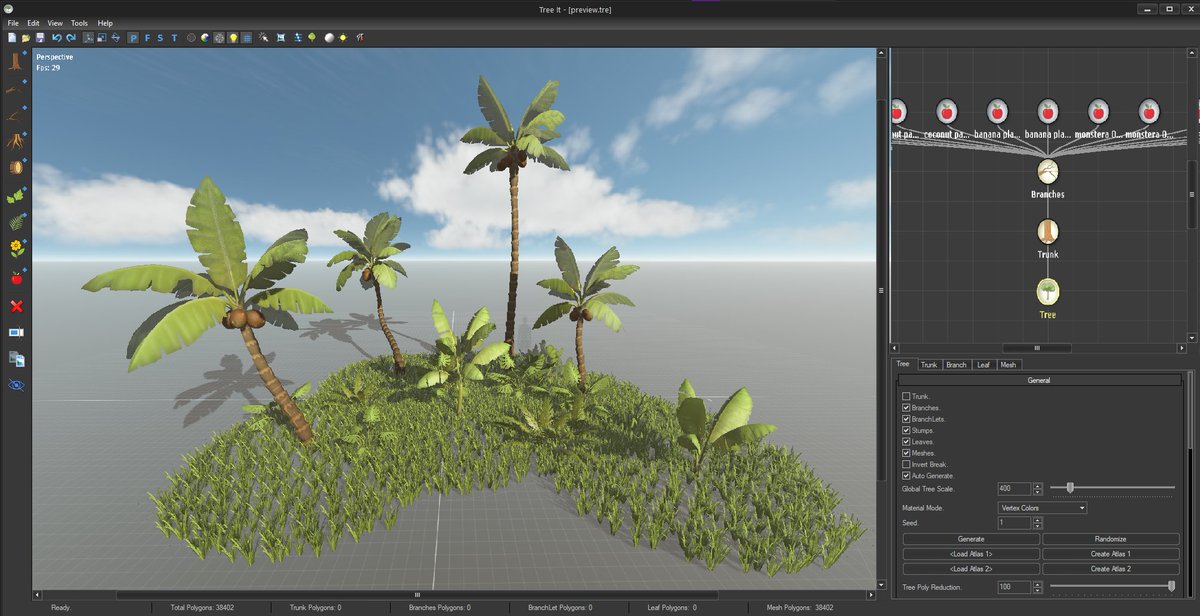Click the cut log icon in sidebar

16,167
